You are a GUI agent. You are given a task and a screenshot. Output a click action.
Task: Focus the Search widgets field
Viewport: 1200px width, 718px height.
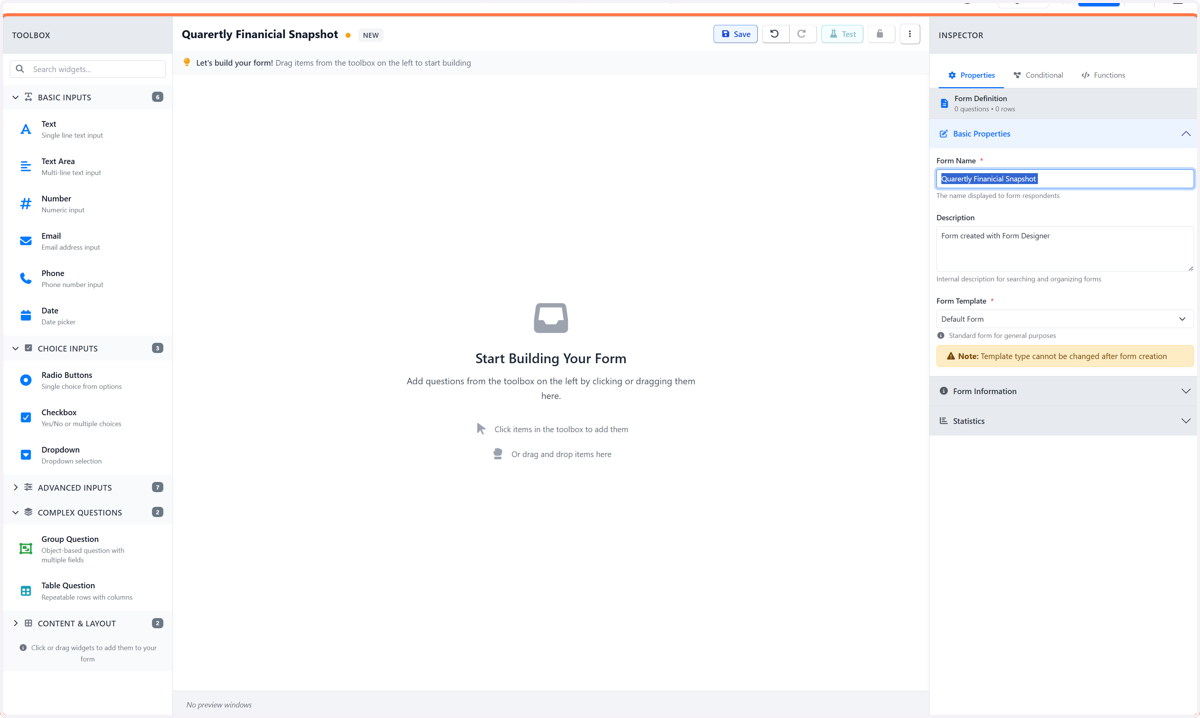[x=88, y=69]
